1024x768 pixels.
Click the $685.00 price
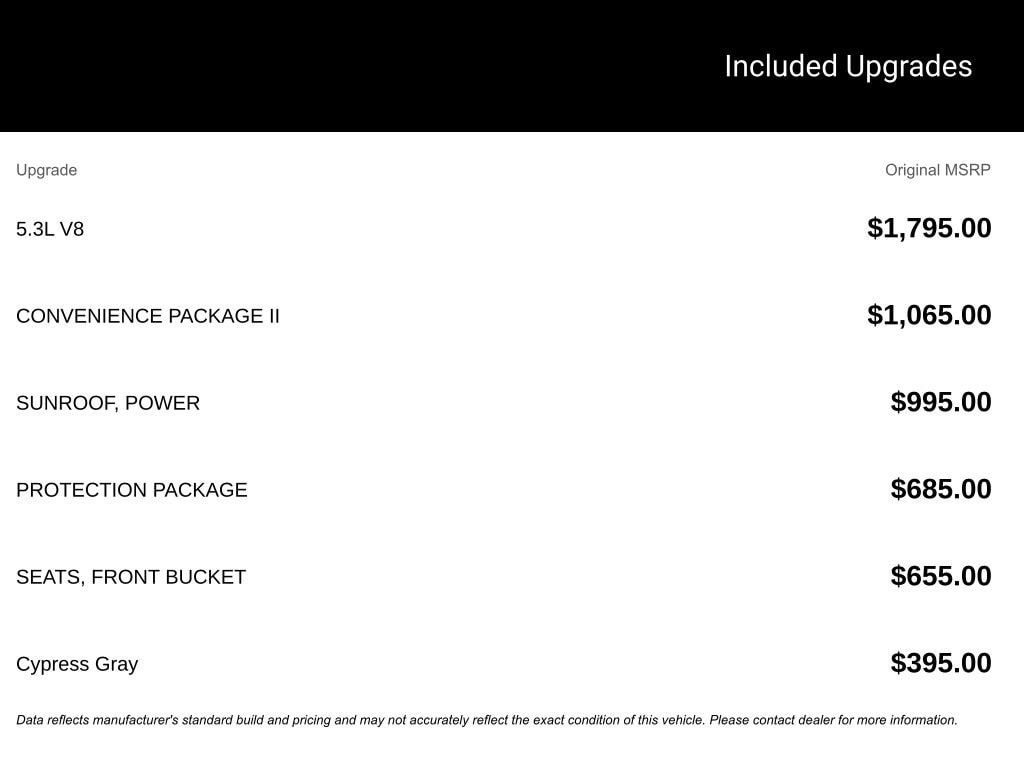pyautogui.click(x=941, y=489)
